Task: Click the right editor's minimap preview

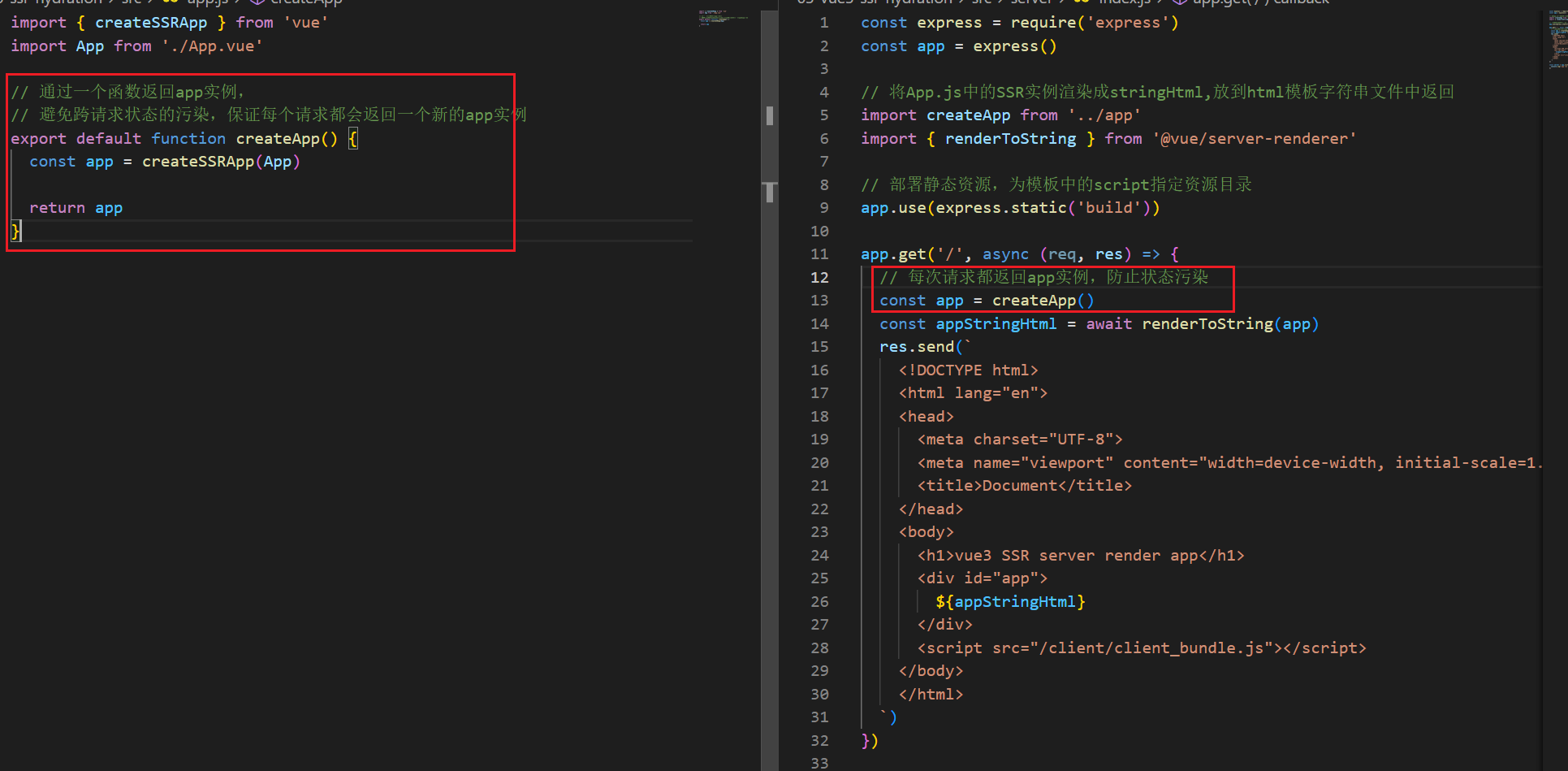Action: point(1557,40)
